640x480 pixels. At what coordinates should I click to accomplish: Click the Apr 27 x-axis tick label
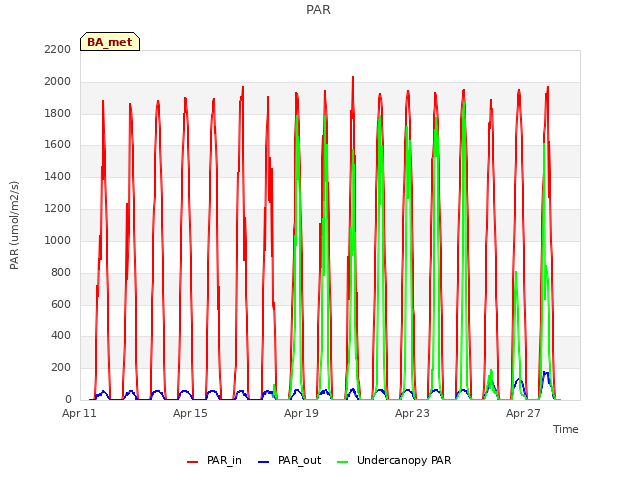tap(523, 413)
